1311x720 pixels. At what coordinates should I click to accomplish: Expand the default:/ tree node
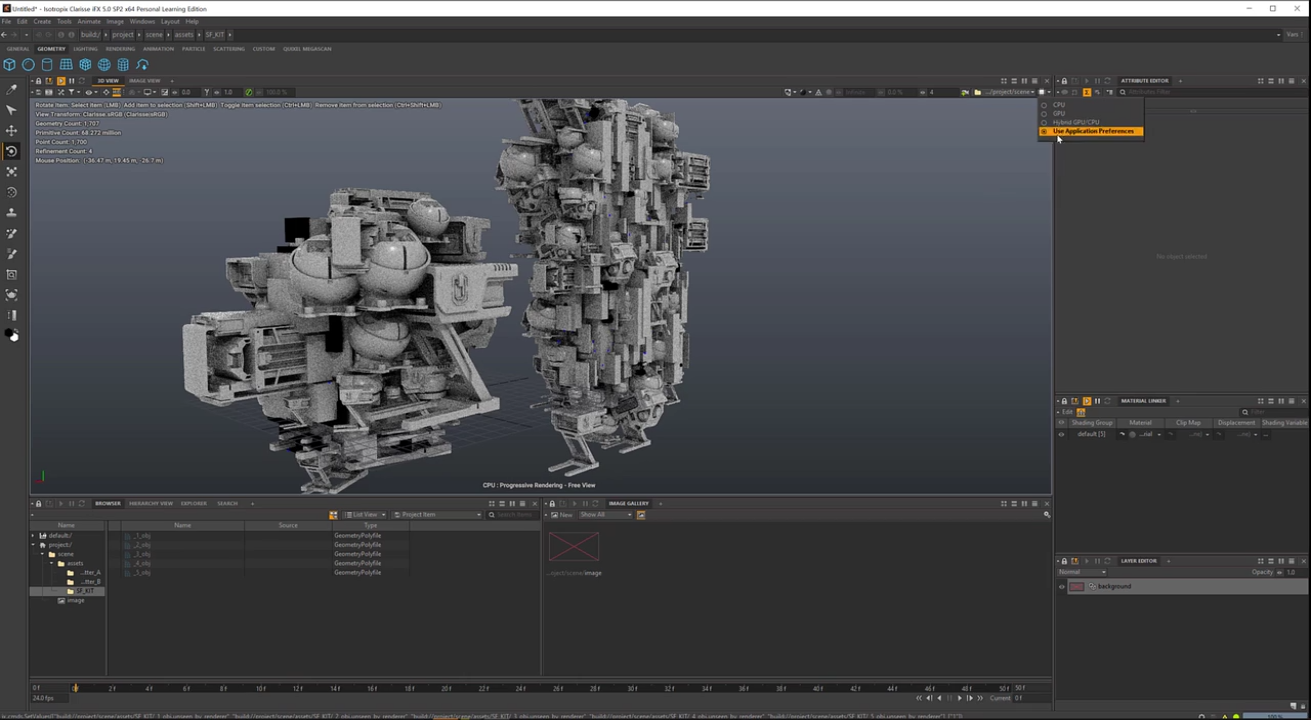[x=33, y=535]
